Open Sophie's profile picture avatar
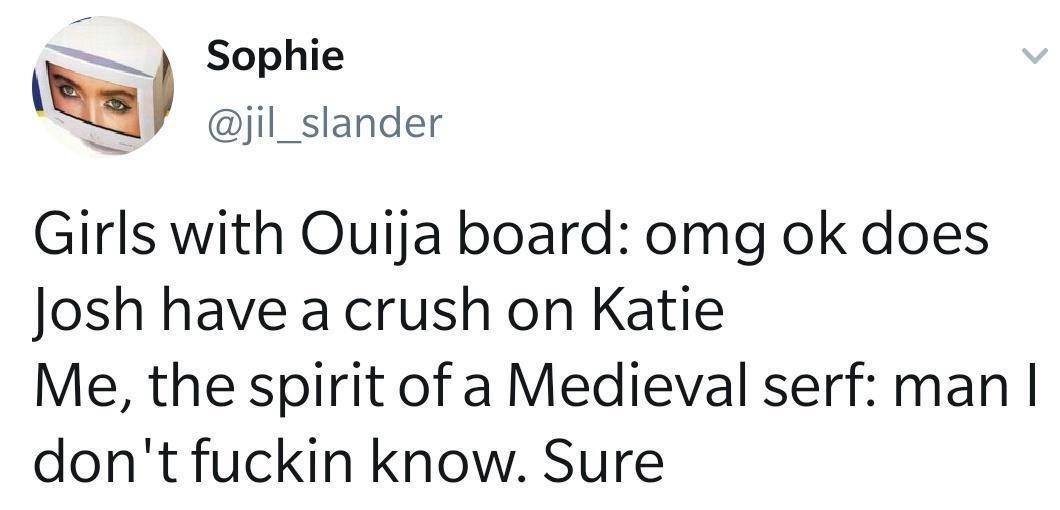The width and height of the screenshot is (1060, 510). 103,86
